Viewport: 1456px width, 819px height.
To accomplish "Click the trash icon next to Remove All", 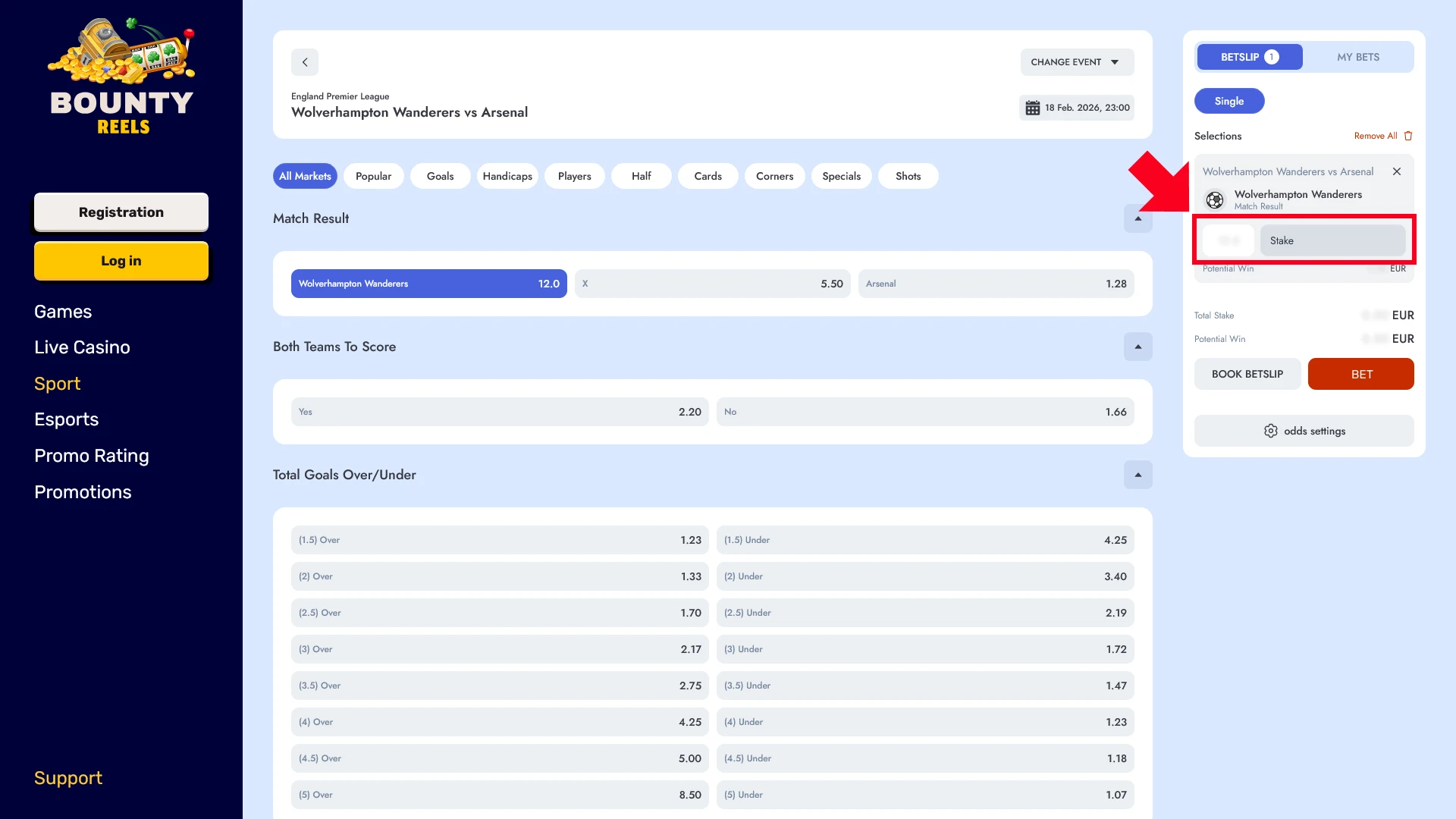I will (1408, 136).
